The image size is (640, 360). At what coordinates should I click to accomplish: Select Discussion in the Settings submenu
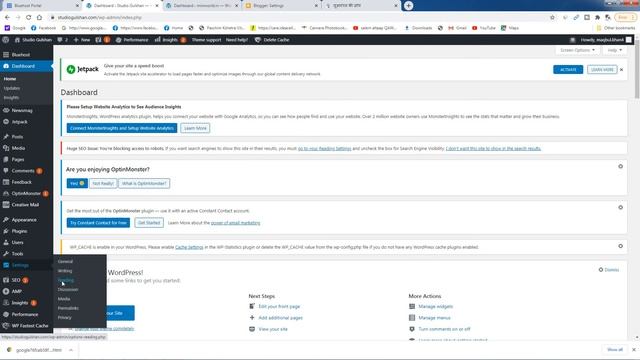(68, 289)
